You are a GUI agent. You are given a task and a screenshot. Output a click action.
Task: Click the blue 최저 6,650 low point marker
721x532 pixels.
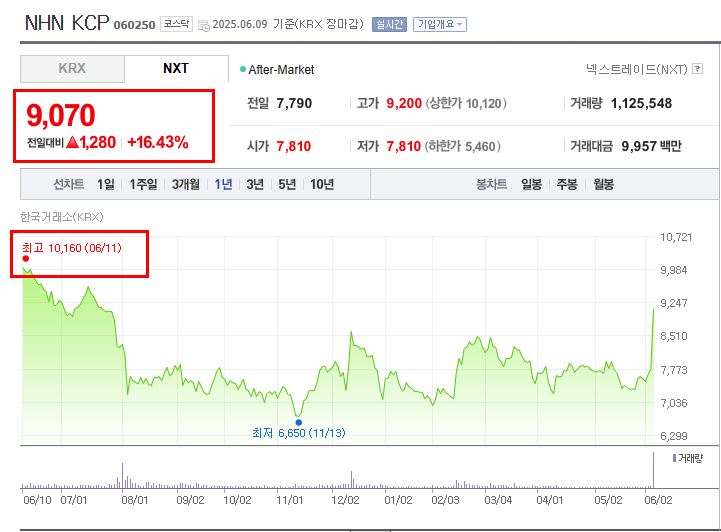299,422
